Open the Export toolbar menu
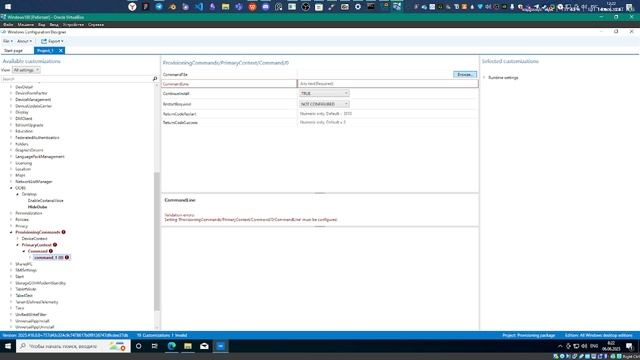This screenshot has width=640, height=360. [52, 41]
